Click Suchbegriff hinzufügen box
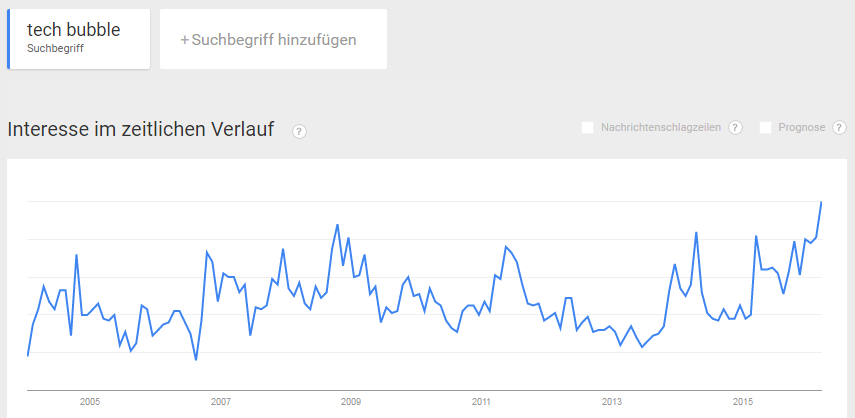855x418 pixels. (x=273, y=39)
